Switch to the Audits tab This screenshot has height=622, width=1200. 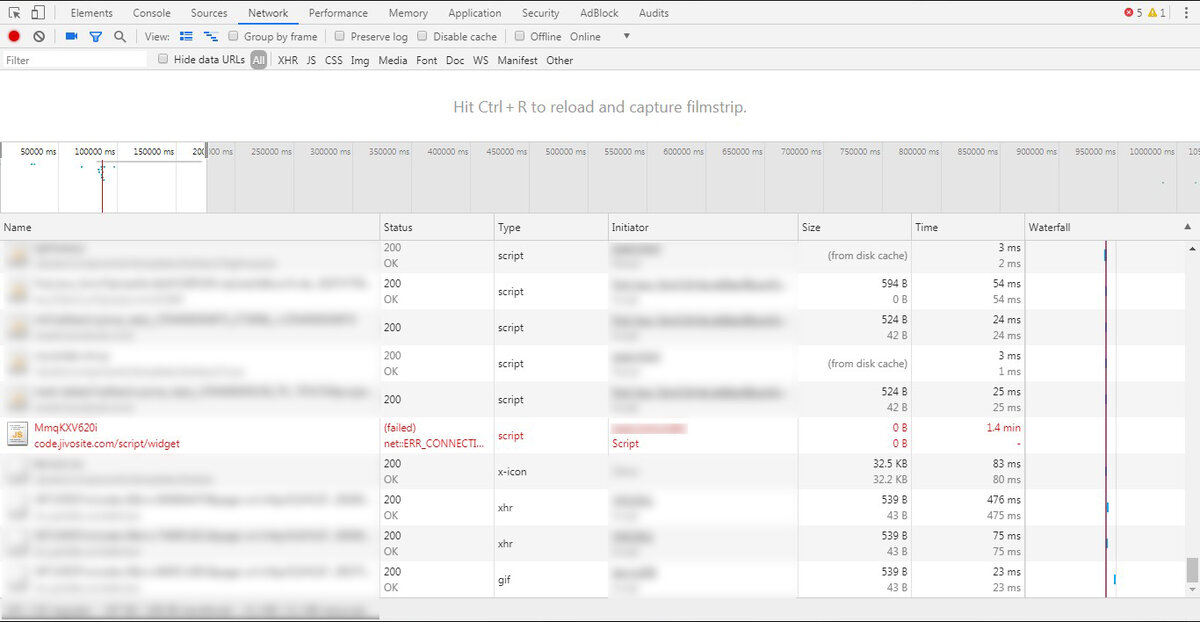[x=653, y=13]
